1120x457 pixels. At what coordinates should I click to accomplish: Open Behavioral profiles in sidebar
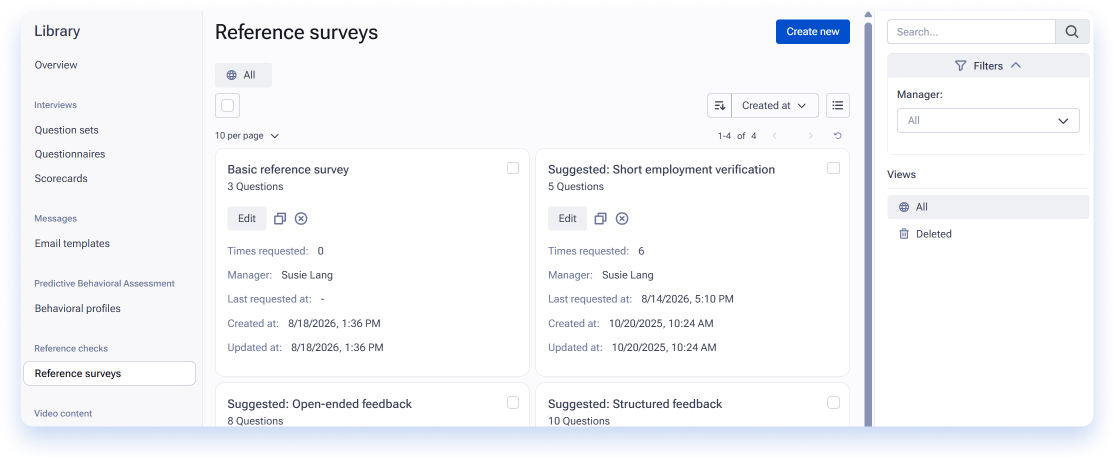tap(77, 308)
